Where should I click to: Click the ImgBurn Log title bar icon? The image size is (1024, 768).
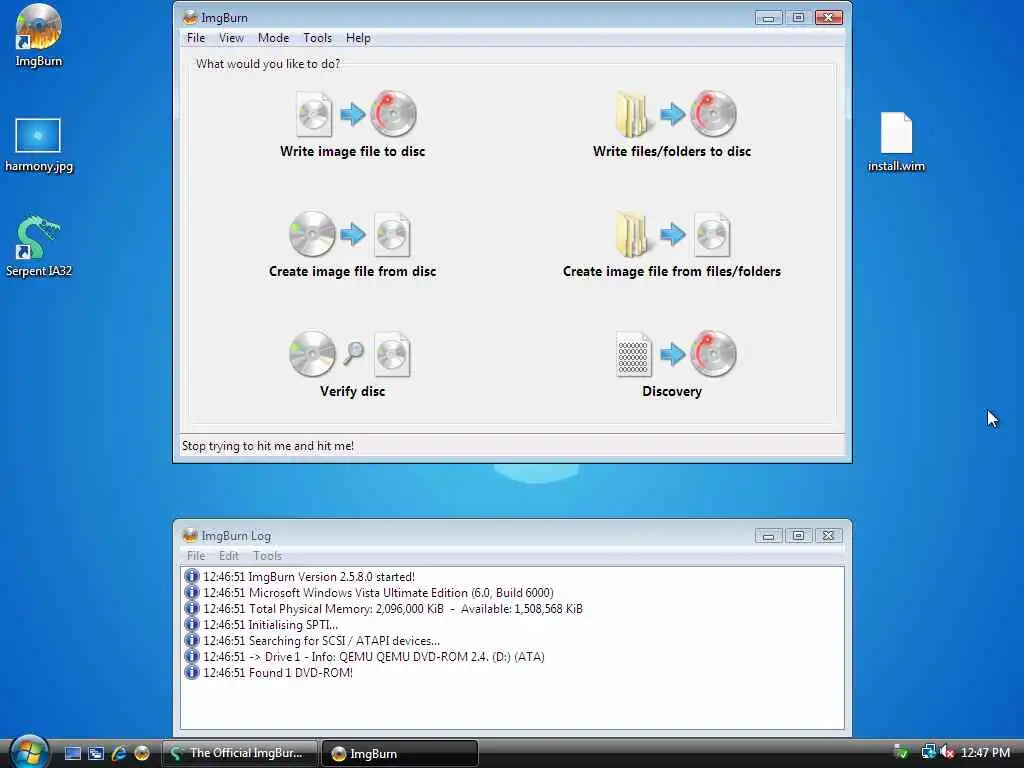click(190, 536)
